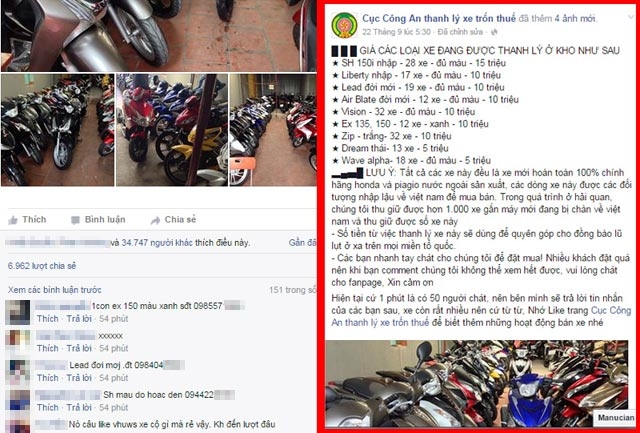
Task: Open the red scooter thumbnail in the middle
Action: pos(172,130)
